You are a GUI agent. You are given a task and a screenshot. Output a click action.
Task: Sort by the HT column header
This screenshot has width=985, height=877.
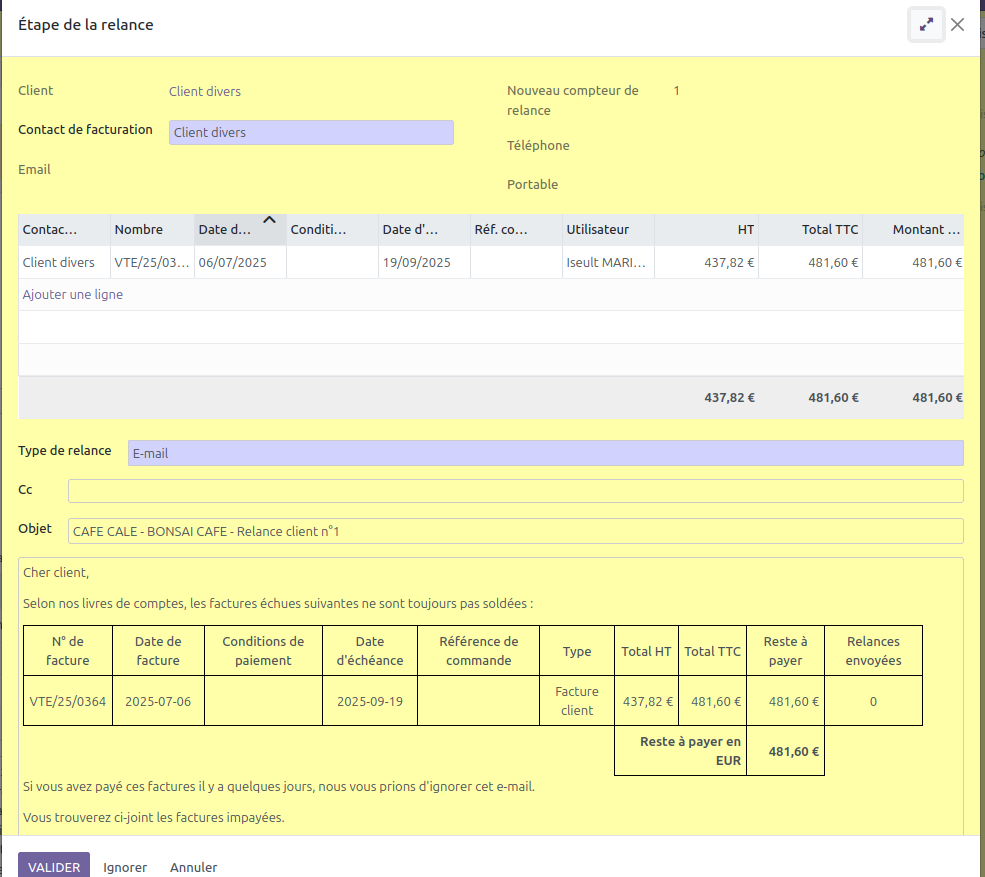coord(745,230)
